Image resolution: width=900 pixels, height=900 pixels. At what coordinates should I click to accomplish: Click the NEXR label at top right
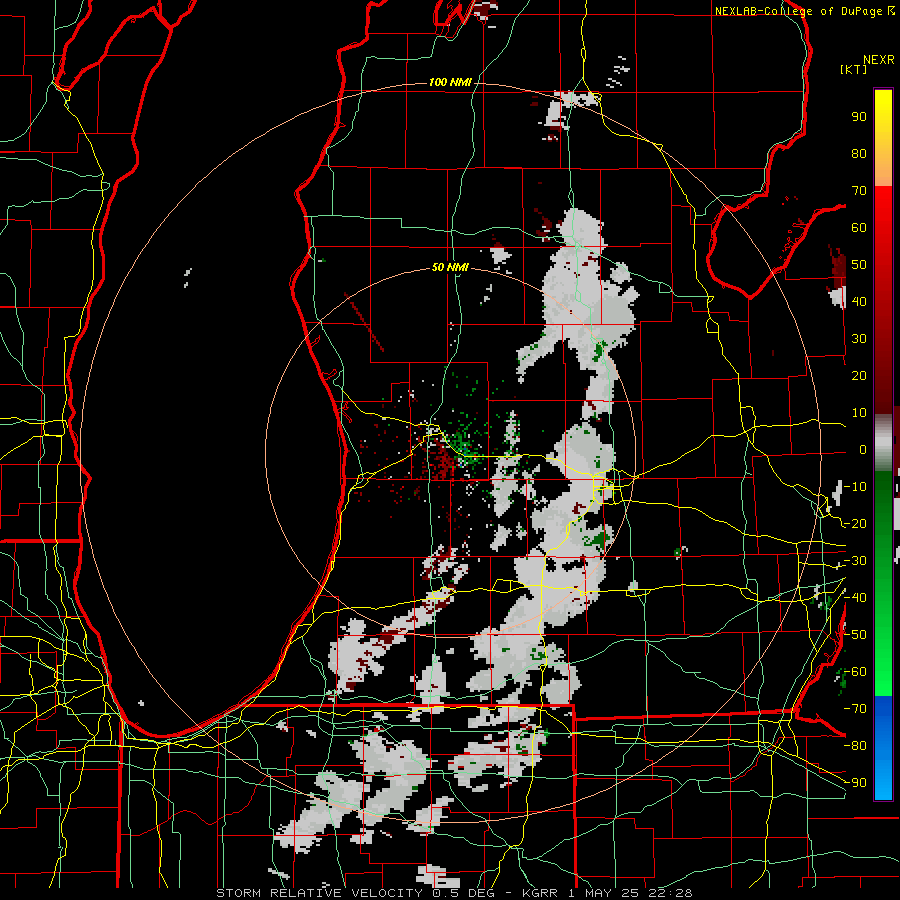(879, 60)
